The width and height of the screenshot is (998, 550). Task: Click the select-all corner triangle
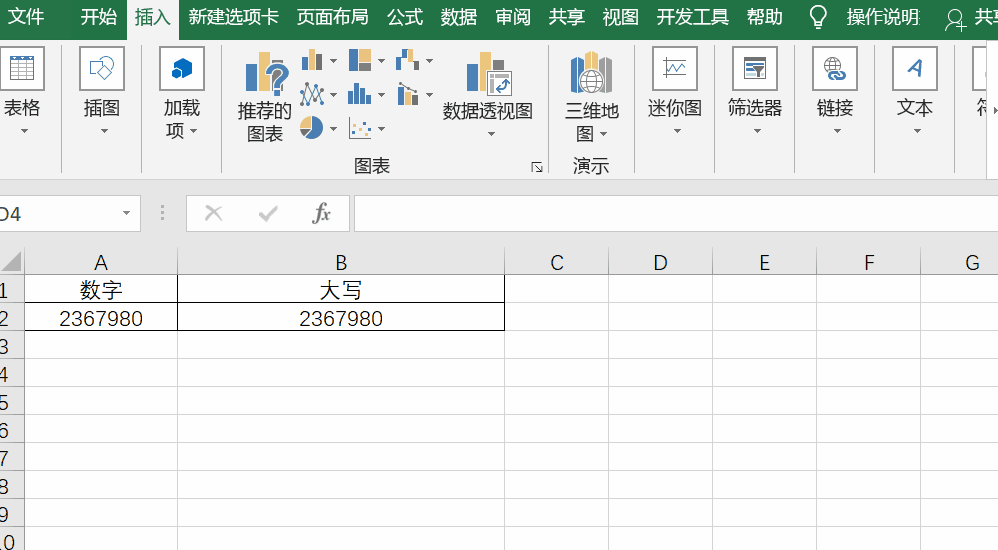(x=11, y=261)
